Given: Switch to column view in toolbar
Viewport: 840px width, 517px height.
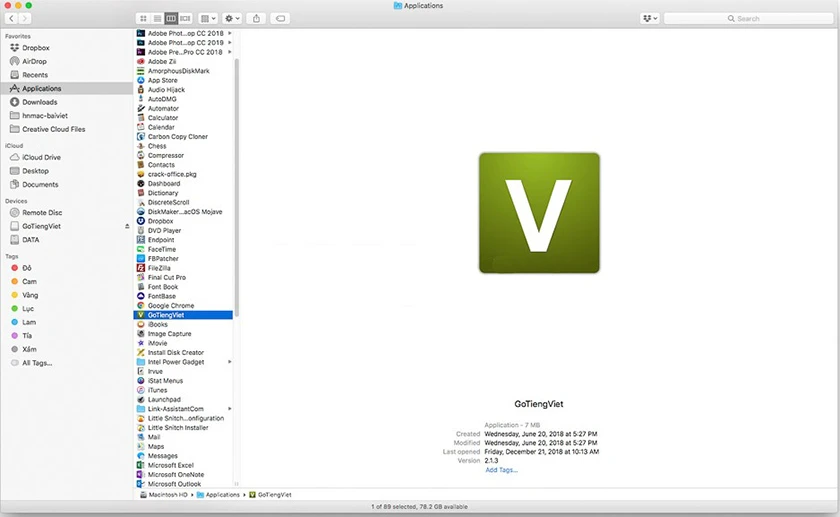Looking at the screenshot, I should (x=171, y=18).
